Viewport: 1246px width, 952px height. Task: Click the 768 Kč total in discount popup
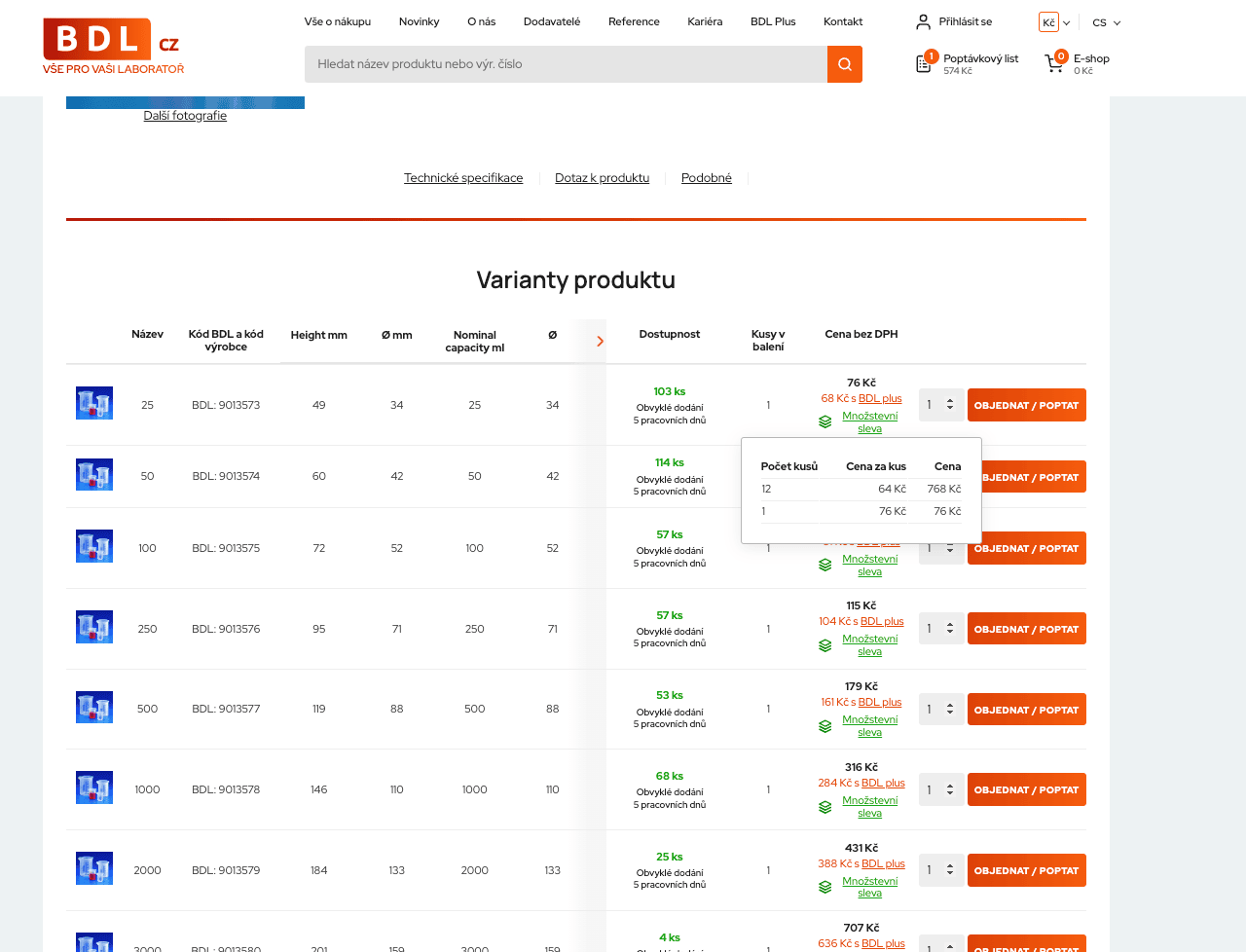coord(944,490)
